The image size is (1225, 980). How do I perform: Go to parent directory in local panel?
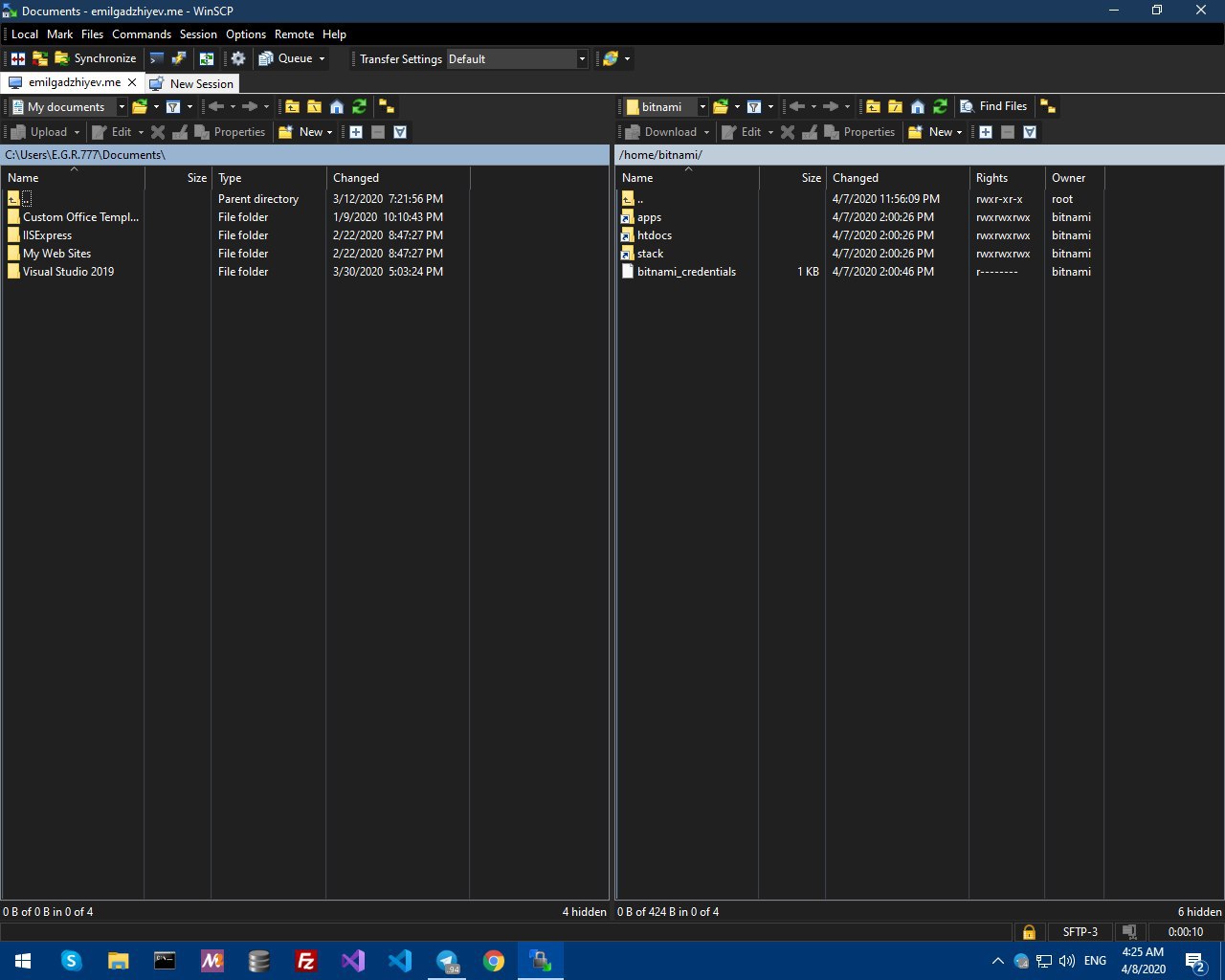tap(292, 106)
